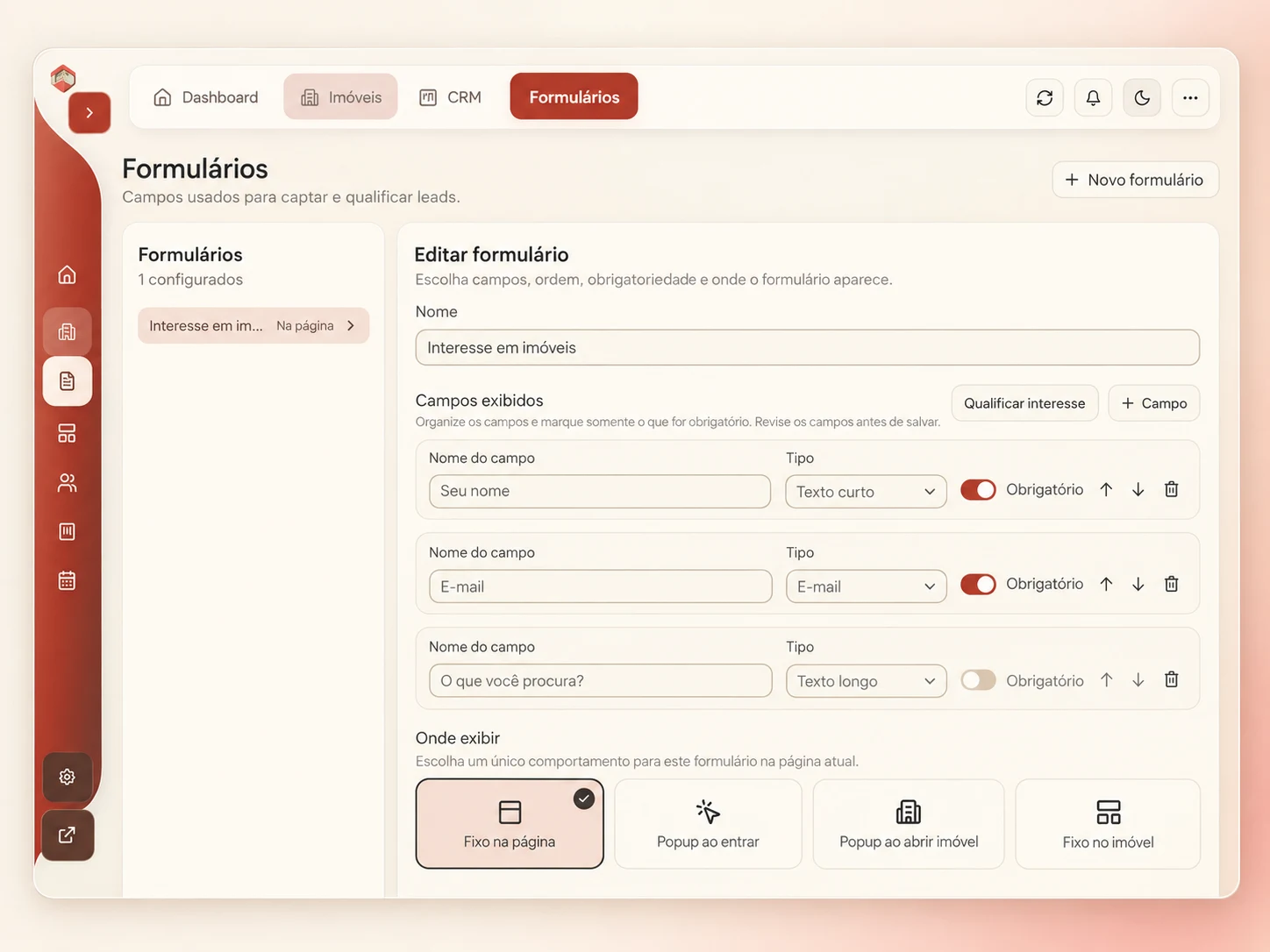Delete the 'O que você procura?' field

pos(1171,679)
